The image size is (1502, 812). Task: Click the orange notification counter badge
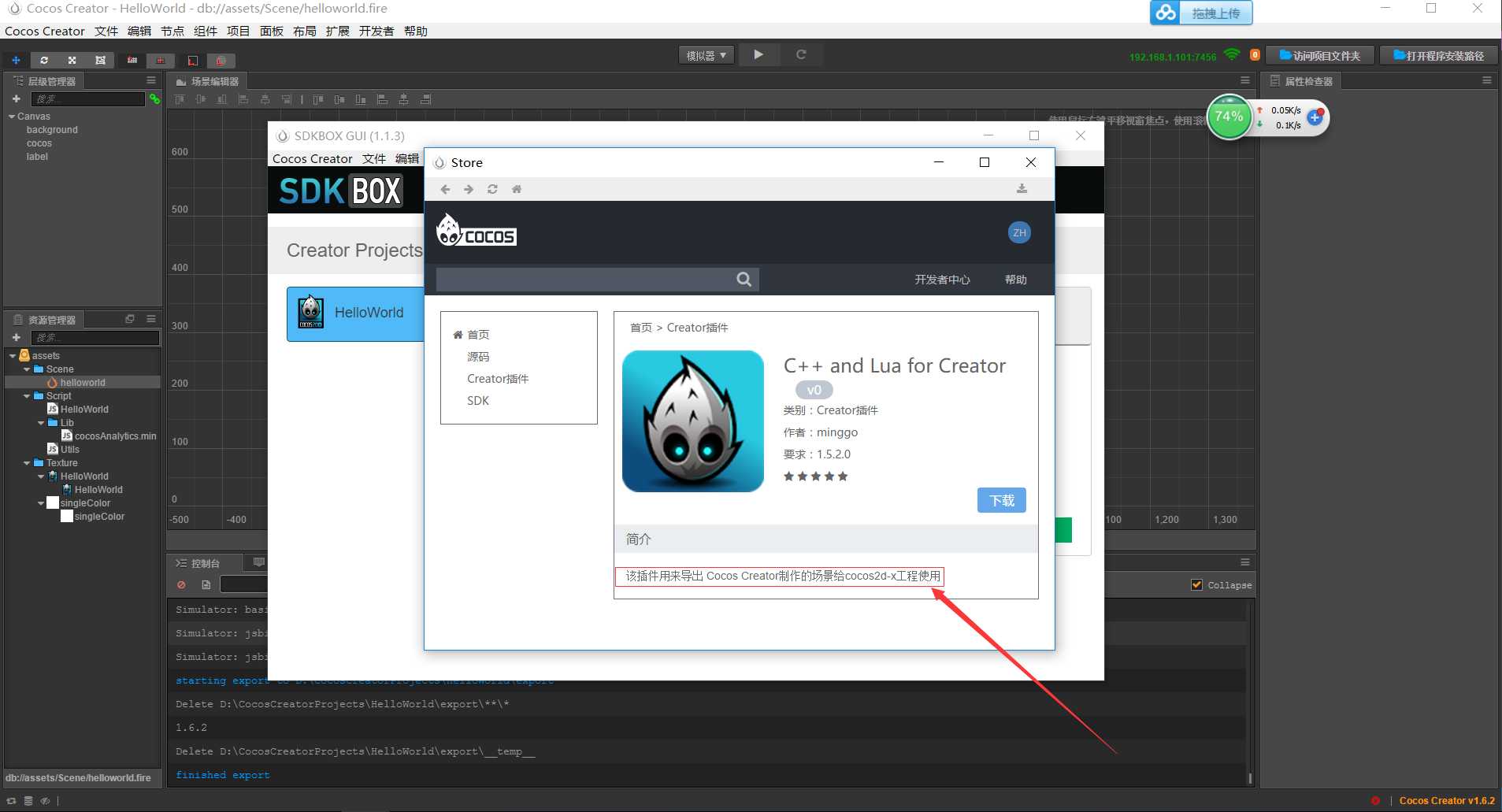1255,55
